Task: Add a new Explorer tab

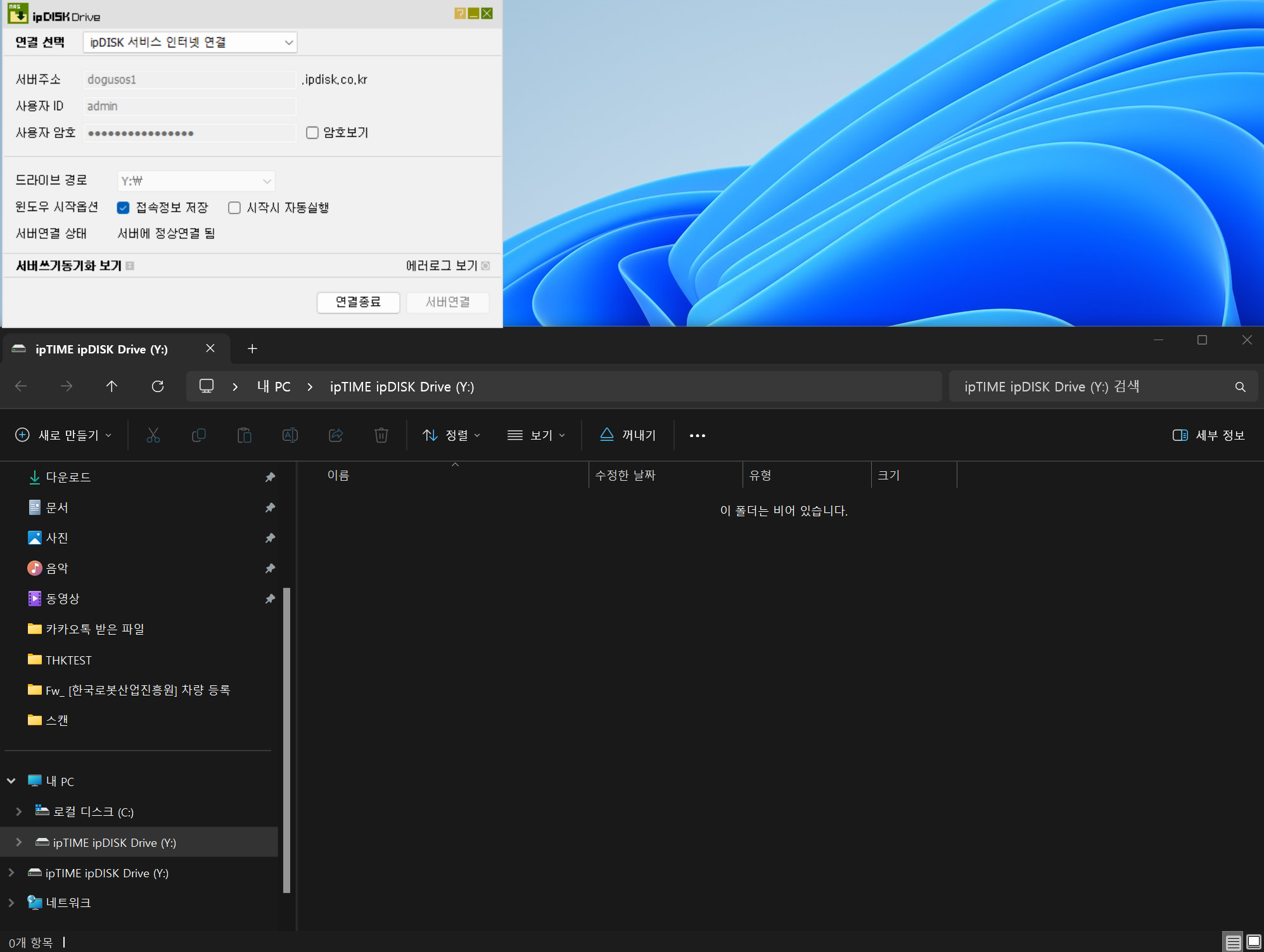Action: (252, 348)
